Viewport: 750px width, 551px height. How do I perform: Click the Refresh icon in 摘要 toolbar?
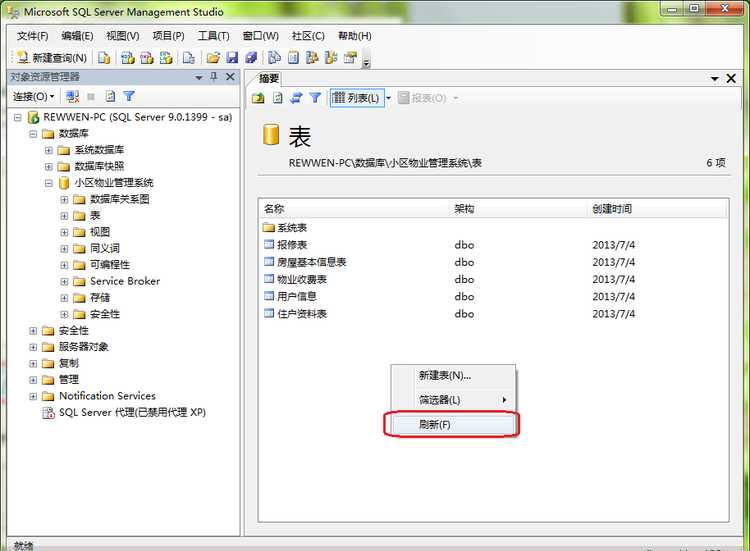(x=277, y=98)
